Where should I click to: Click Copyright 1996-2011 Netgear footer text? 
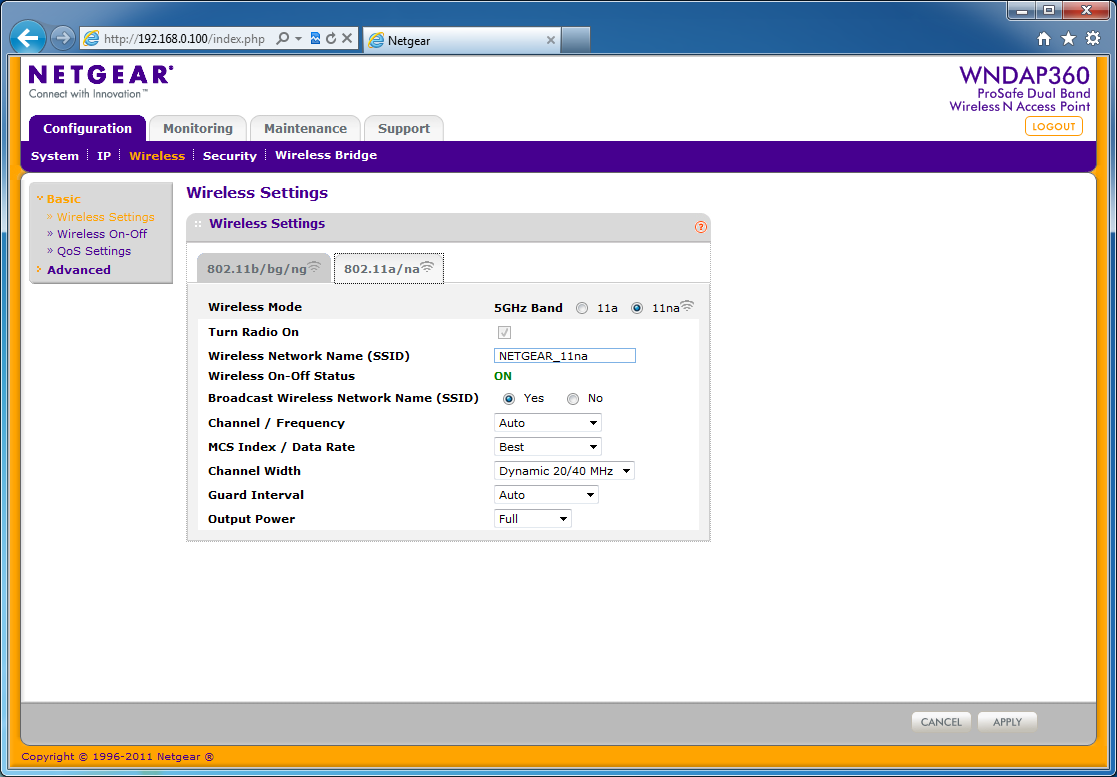[x=118, y=757]
